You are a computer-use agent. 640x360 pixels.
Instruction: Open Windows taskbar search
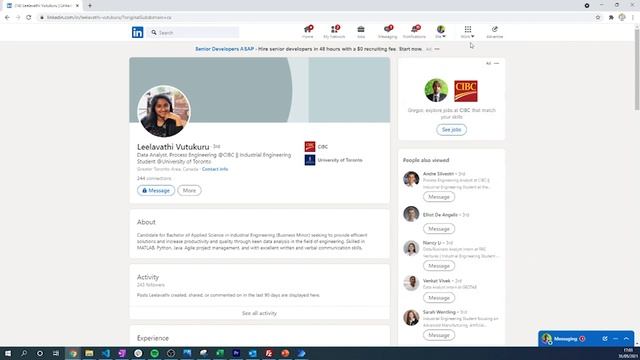[24, 353]
